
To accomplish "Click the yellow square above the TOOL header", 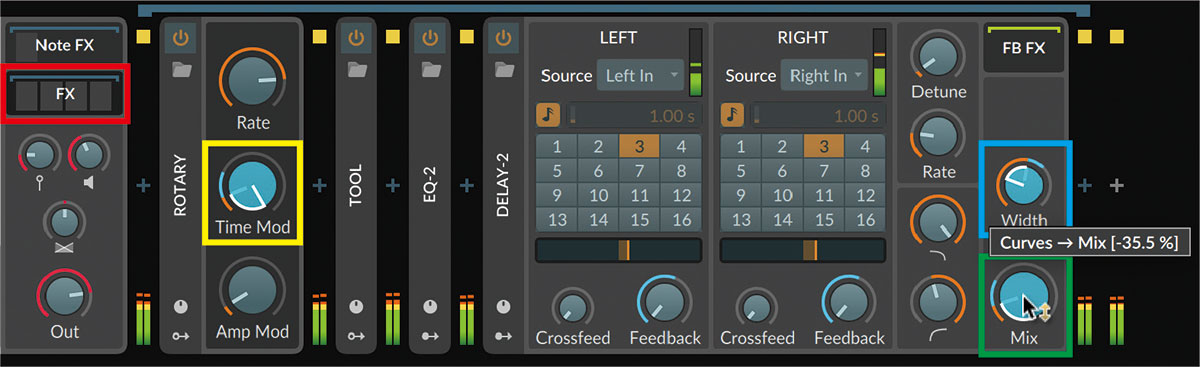I will tap(319, 38).
